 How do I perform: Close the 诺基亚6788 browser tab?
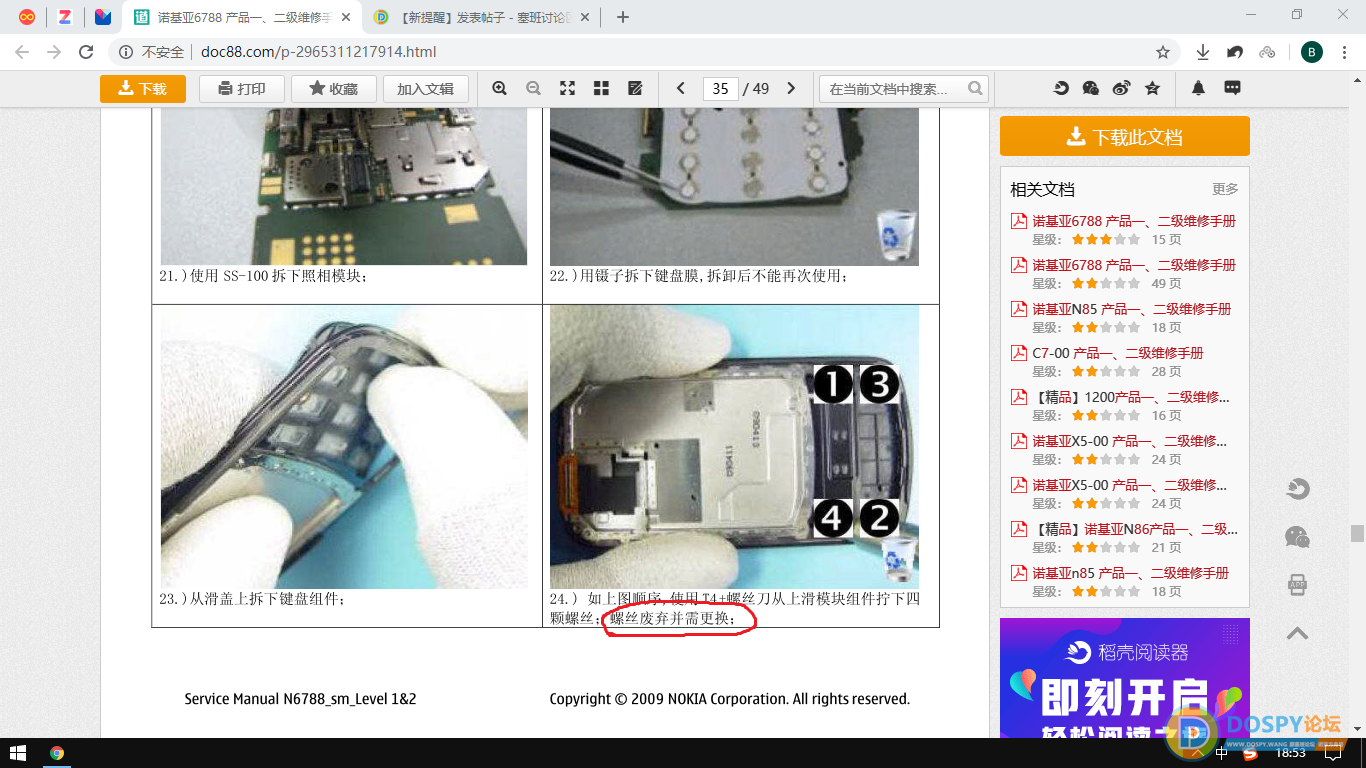point(345,17)
